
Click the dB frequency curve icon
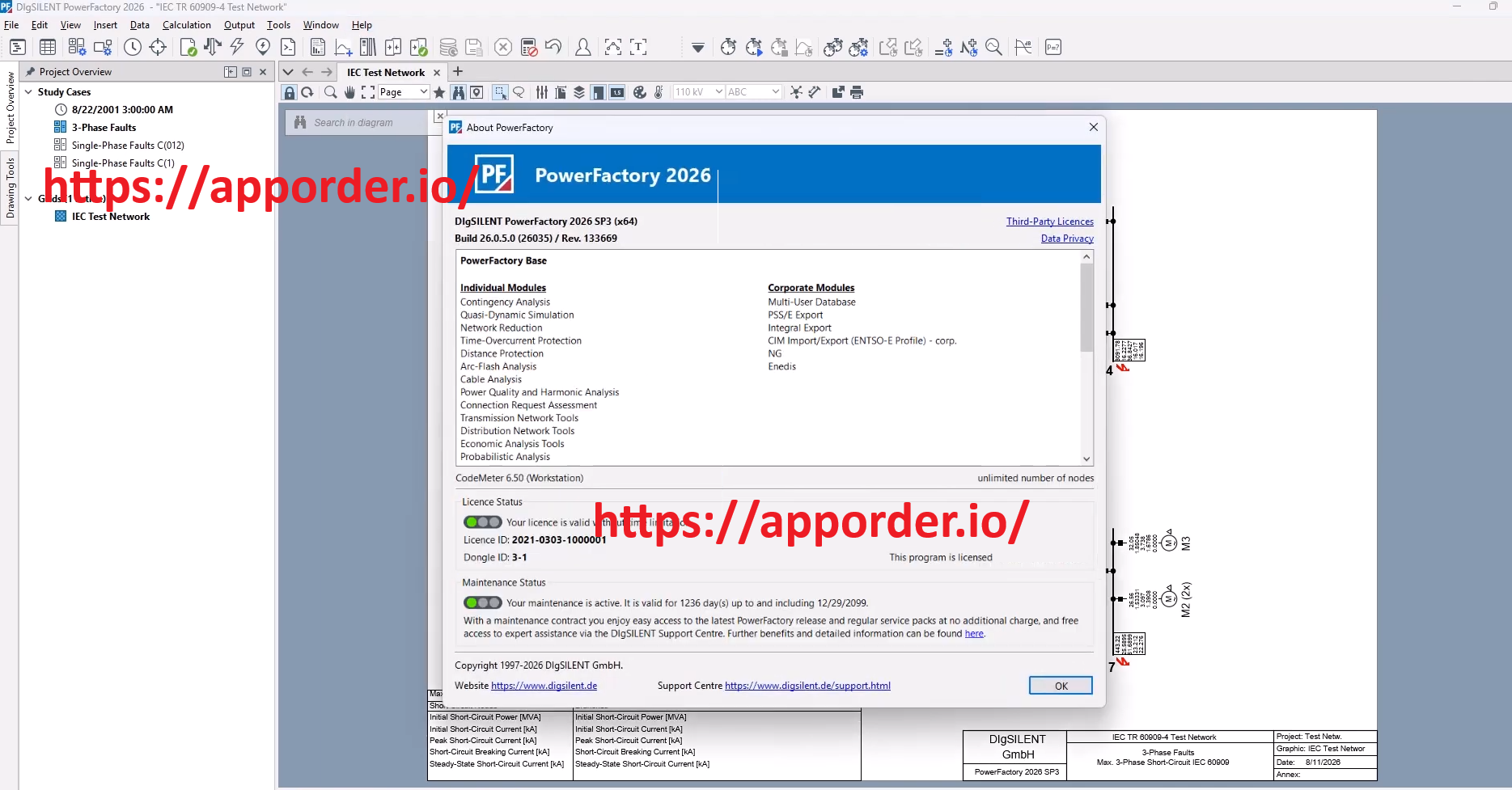(1023, 47)
